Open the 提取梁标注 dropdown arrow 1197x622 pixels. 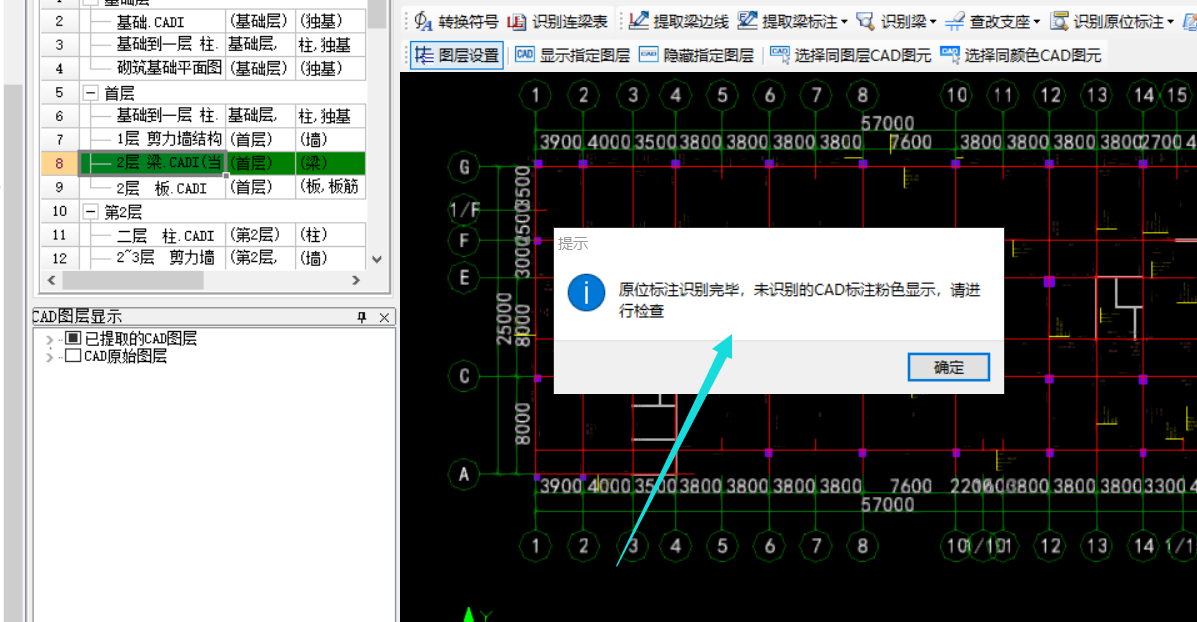[844, 22]
